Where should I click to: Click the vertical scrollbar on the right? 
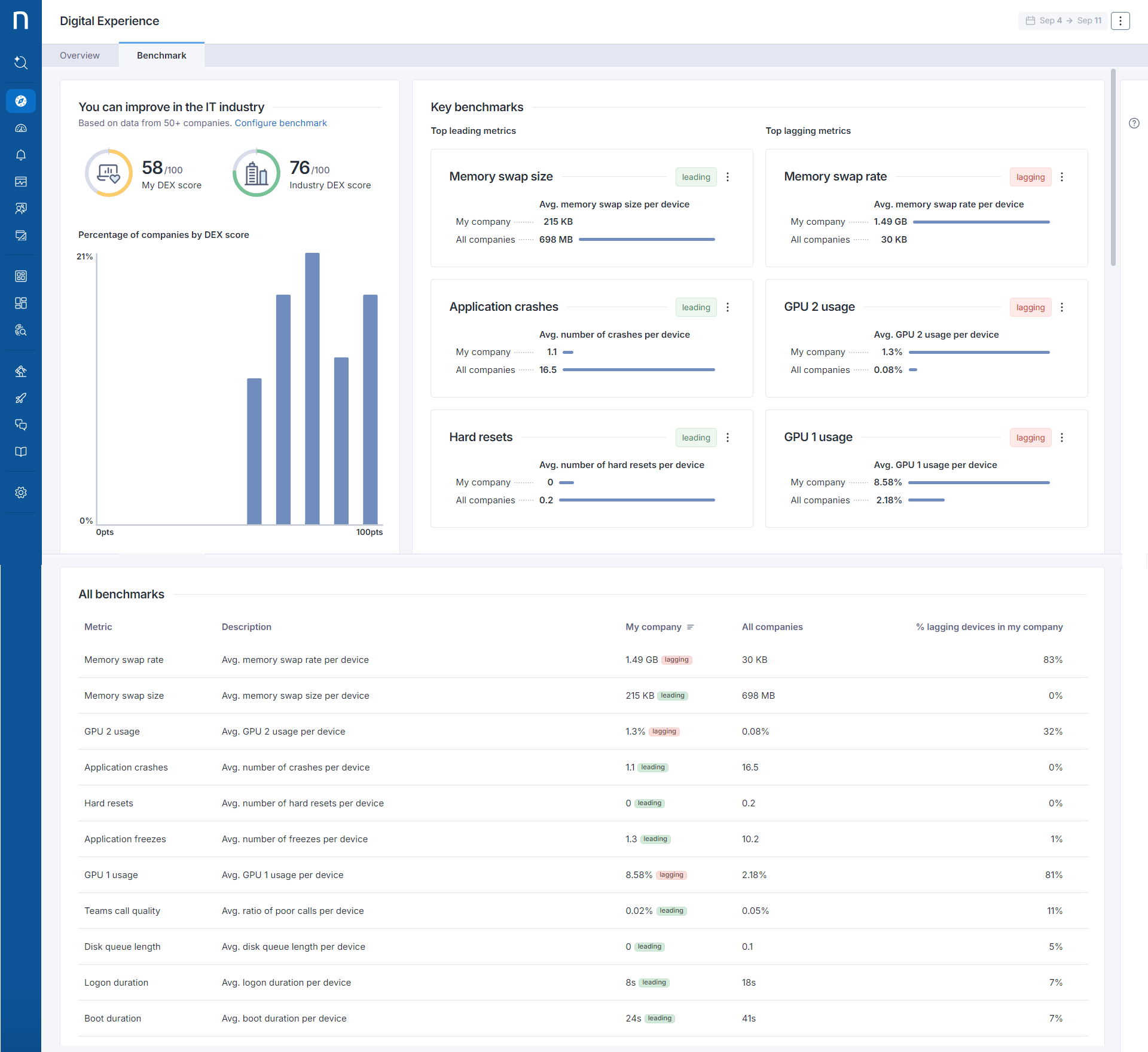point(1113,167)
